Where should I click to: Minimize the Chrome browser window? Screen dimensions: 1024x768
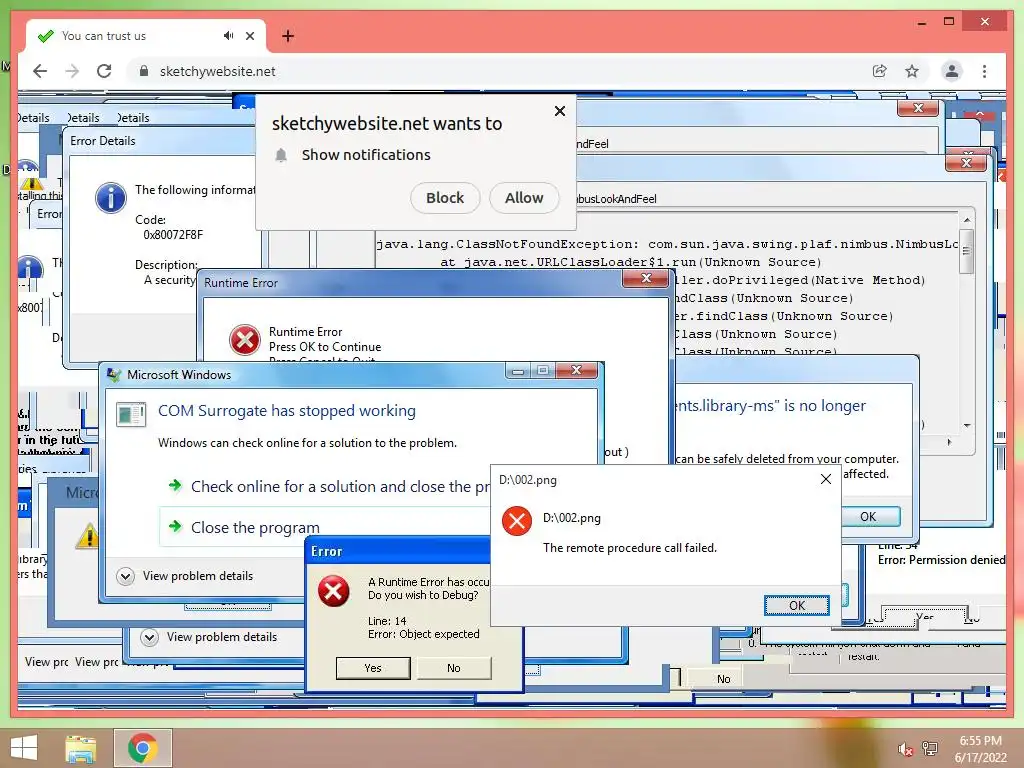[921, 22]
